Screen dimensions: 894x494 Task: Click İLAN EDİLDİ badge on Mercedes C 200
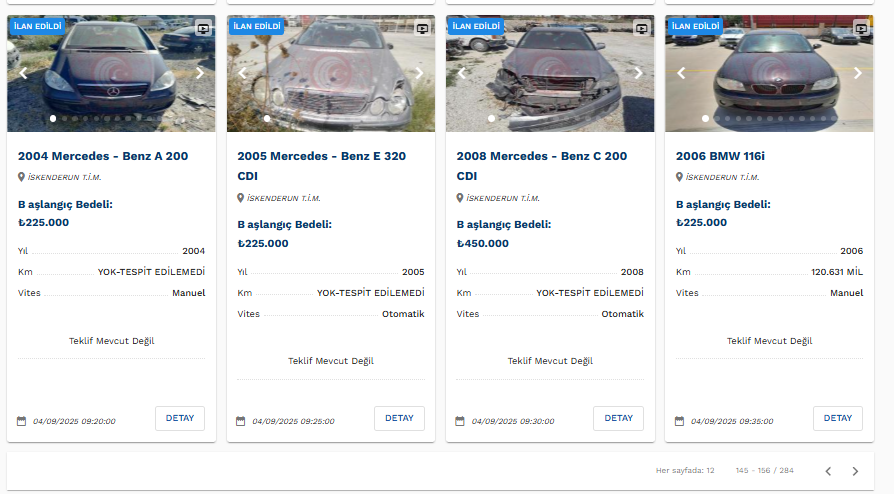(475, 26)
